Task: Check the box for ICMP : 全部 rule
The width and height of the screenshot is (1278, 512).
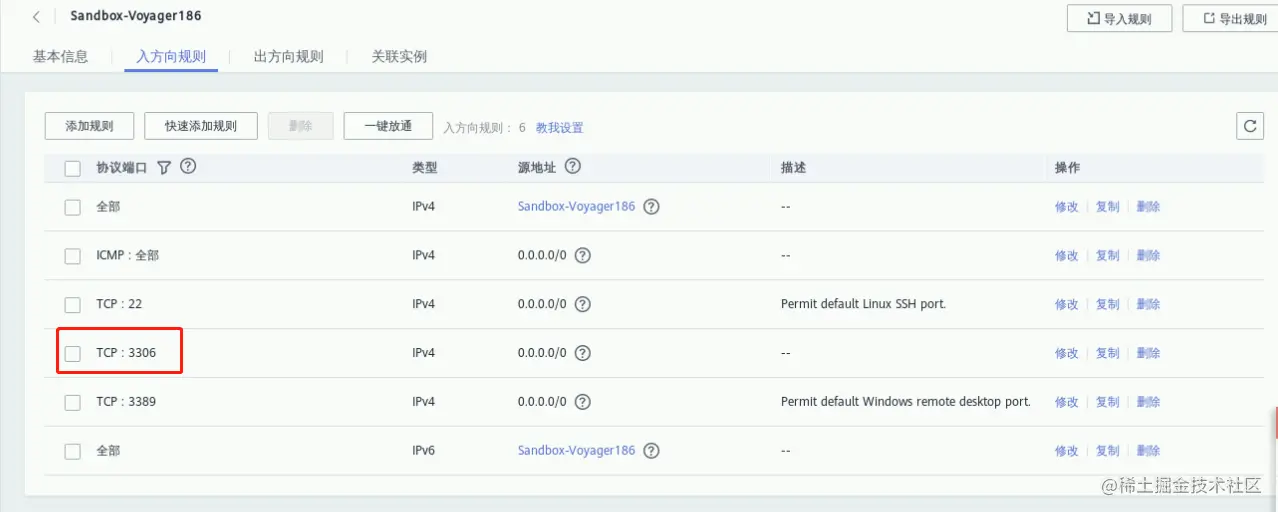Action: 72,256
